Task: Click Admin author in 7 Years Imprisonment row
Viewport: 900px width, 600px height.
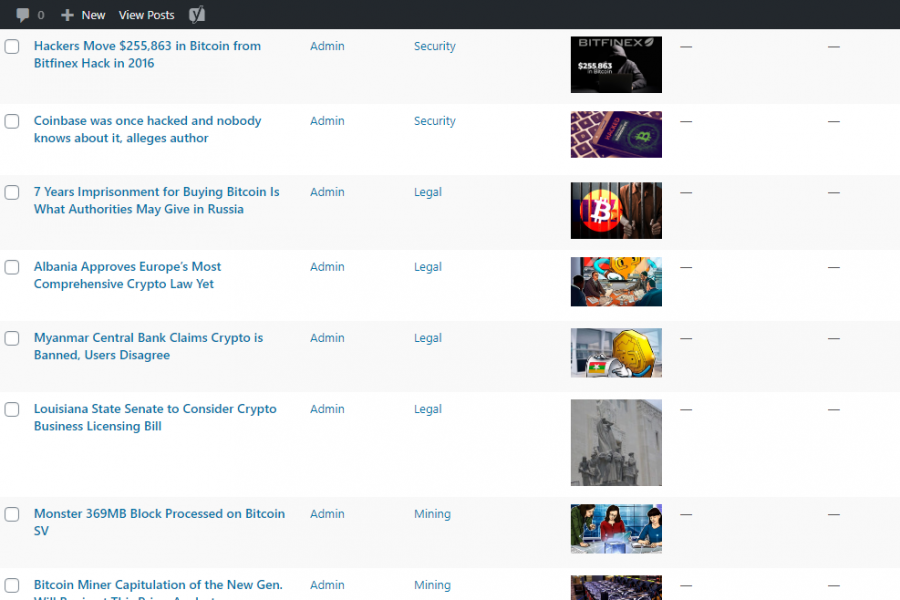Action: 327,192
